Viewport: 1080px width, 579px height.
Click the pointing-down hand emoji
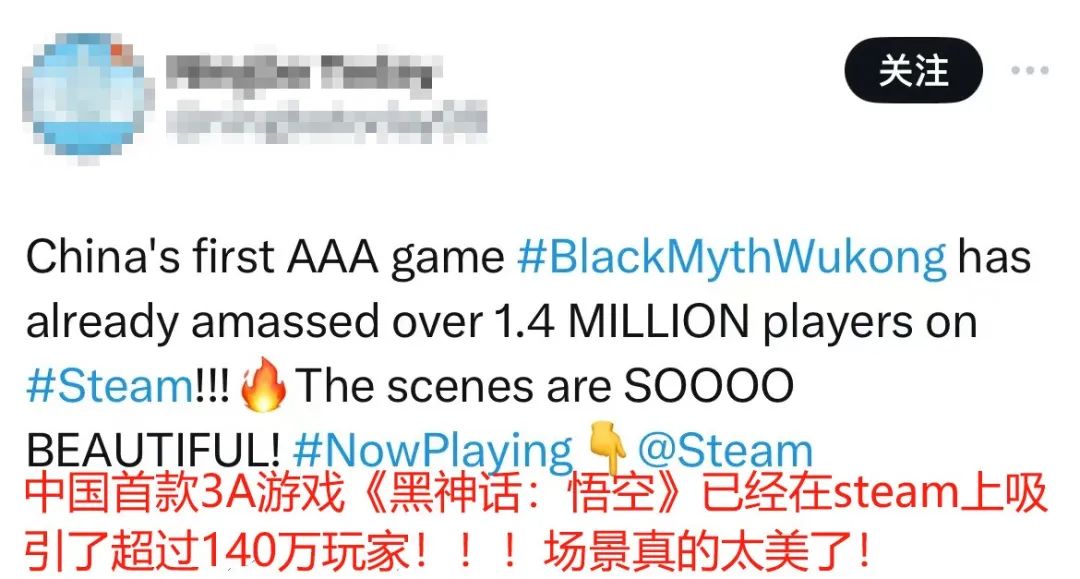tap(606, 448)
